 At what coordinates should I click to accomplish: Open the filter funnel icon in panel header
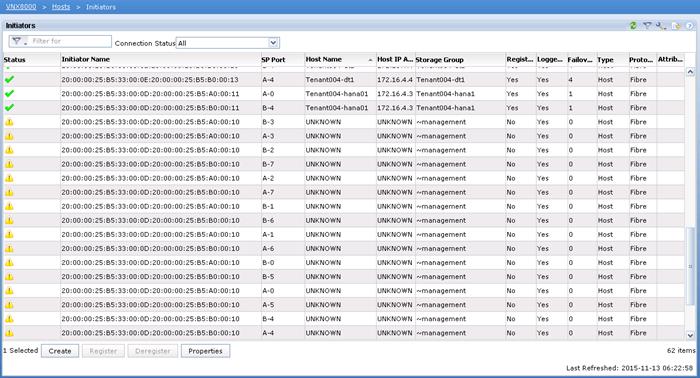(x=647, y=26)
